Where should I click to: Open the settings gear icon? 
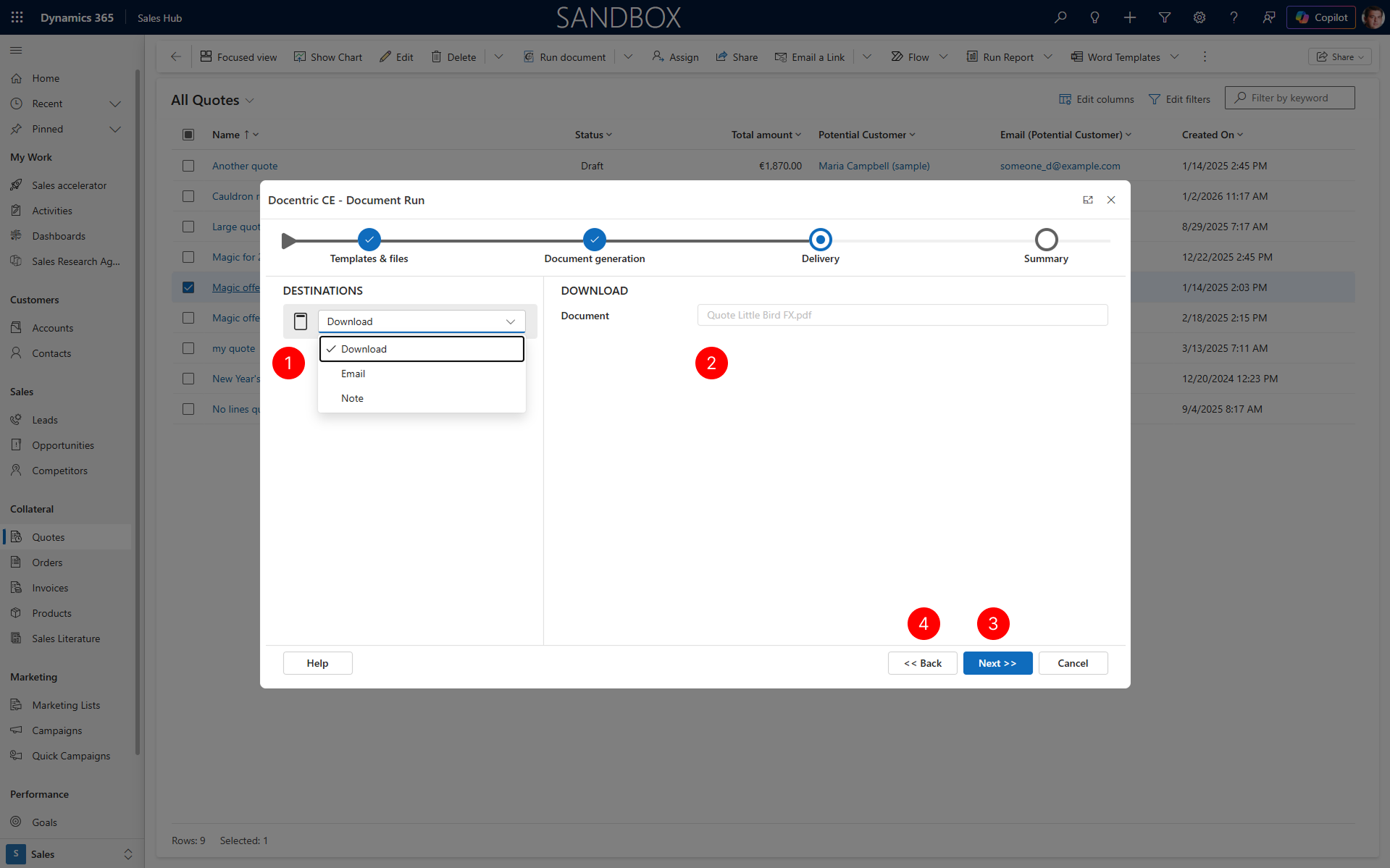(1199, 17)
